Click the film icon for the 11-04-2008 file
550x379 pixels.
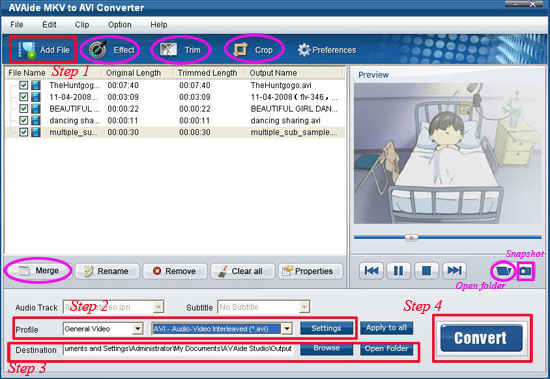tap(35, 97)
